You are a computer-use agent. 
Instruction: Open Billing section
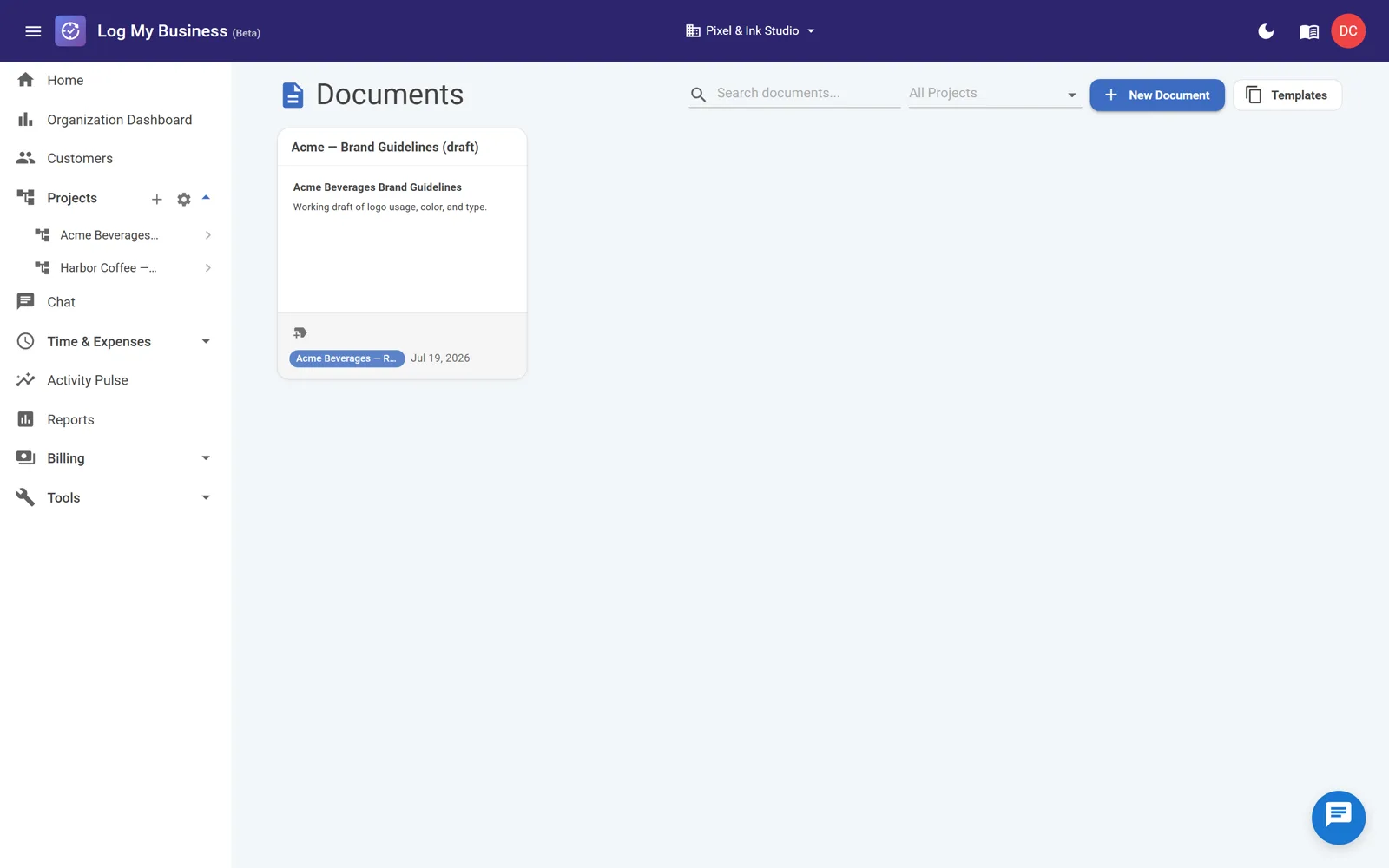coord(66,458)
